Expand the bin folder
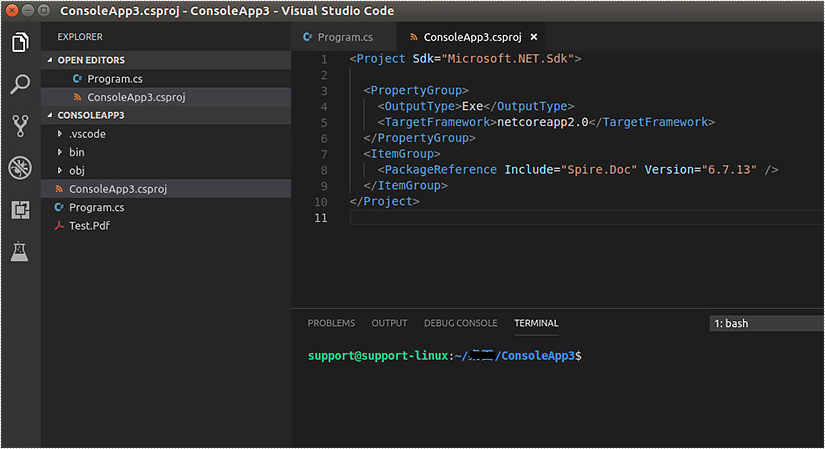Image resolution: width=825 pixels, height=449 pixels. [x=59, y=152]
